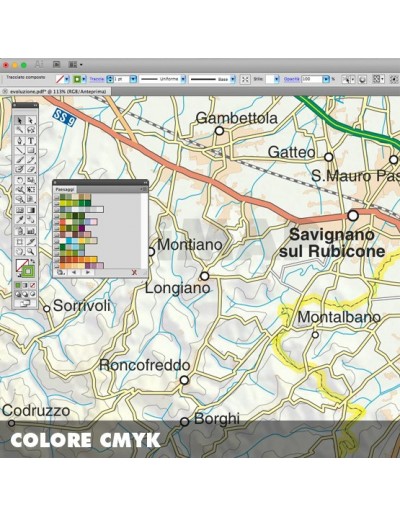Pick the coral red swatch in Paesaggi
The width and height of the screenshot is (400, 517).
click(63, 222)
